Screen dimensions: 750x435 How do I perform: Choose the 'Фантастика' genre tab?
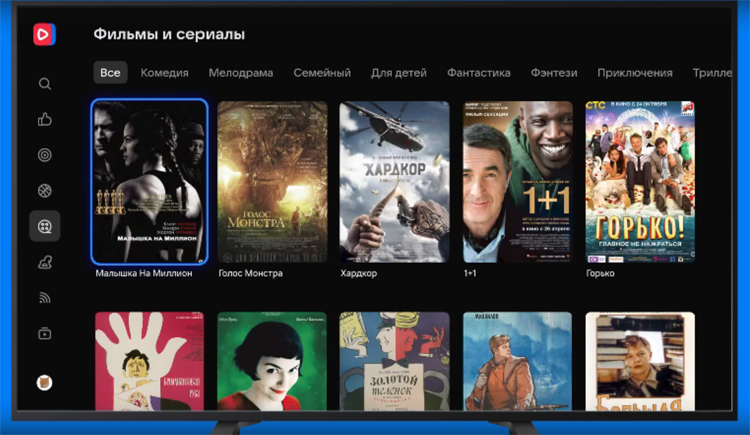[x=478, y=73]
